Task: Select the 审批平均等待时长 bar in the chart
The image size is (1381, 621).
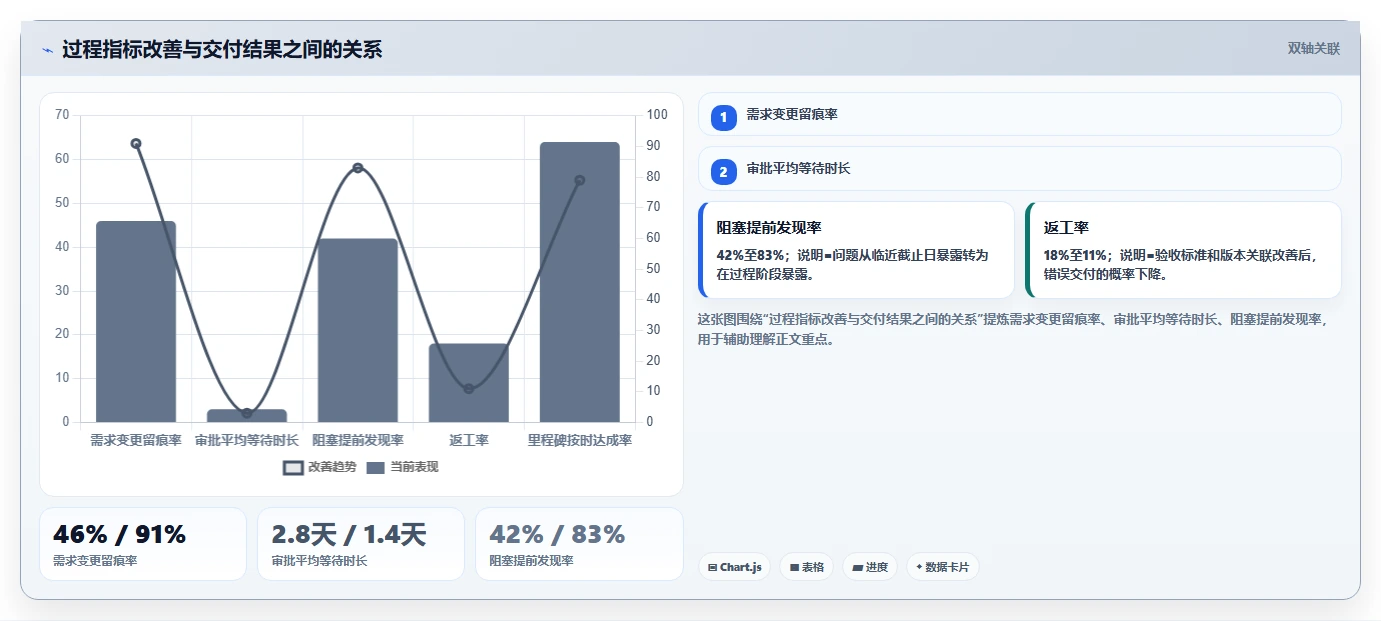Action: point(247,416)
